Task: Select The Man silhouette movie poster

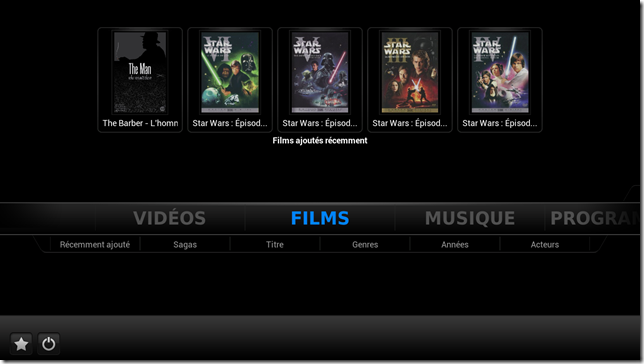Action: click(140, 72)
